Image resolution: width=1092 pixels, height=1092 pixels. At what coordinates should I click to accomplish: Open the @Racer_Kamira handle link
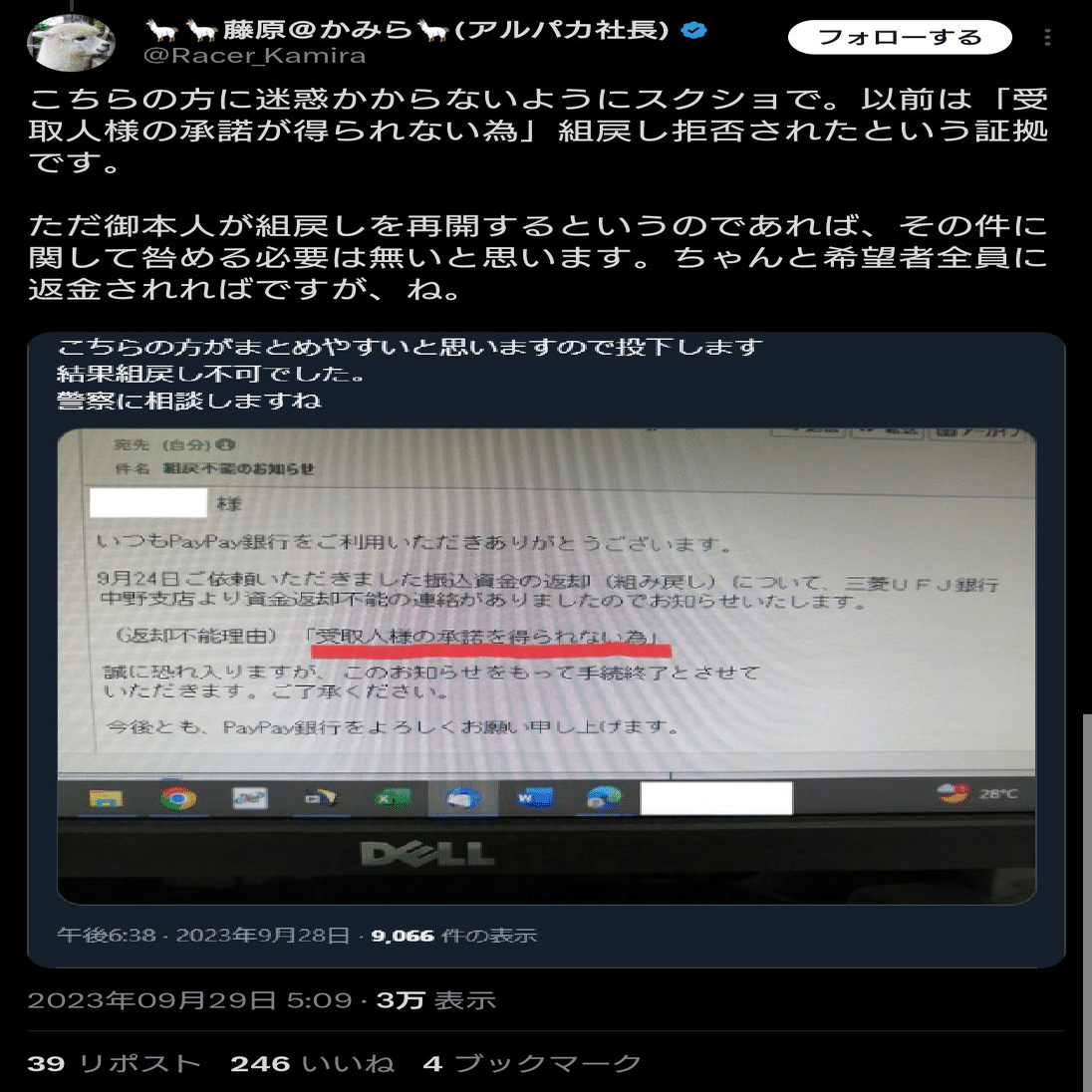254,56
